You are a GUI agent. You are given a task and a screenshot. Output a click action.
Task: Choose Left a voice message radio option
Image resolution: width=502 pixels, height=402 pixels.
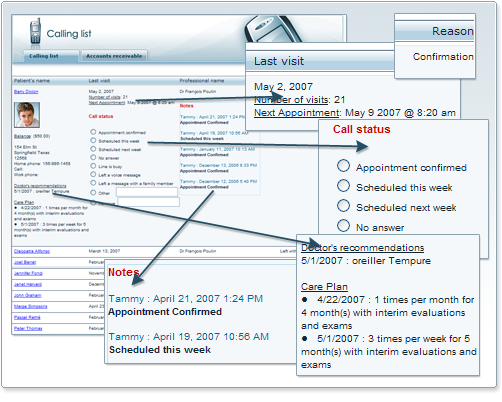[93, 174]
